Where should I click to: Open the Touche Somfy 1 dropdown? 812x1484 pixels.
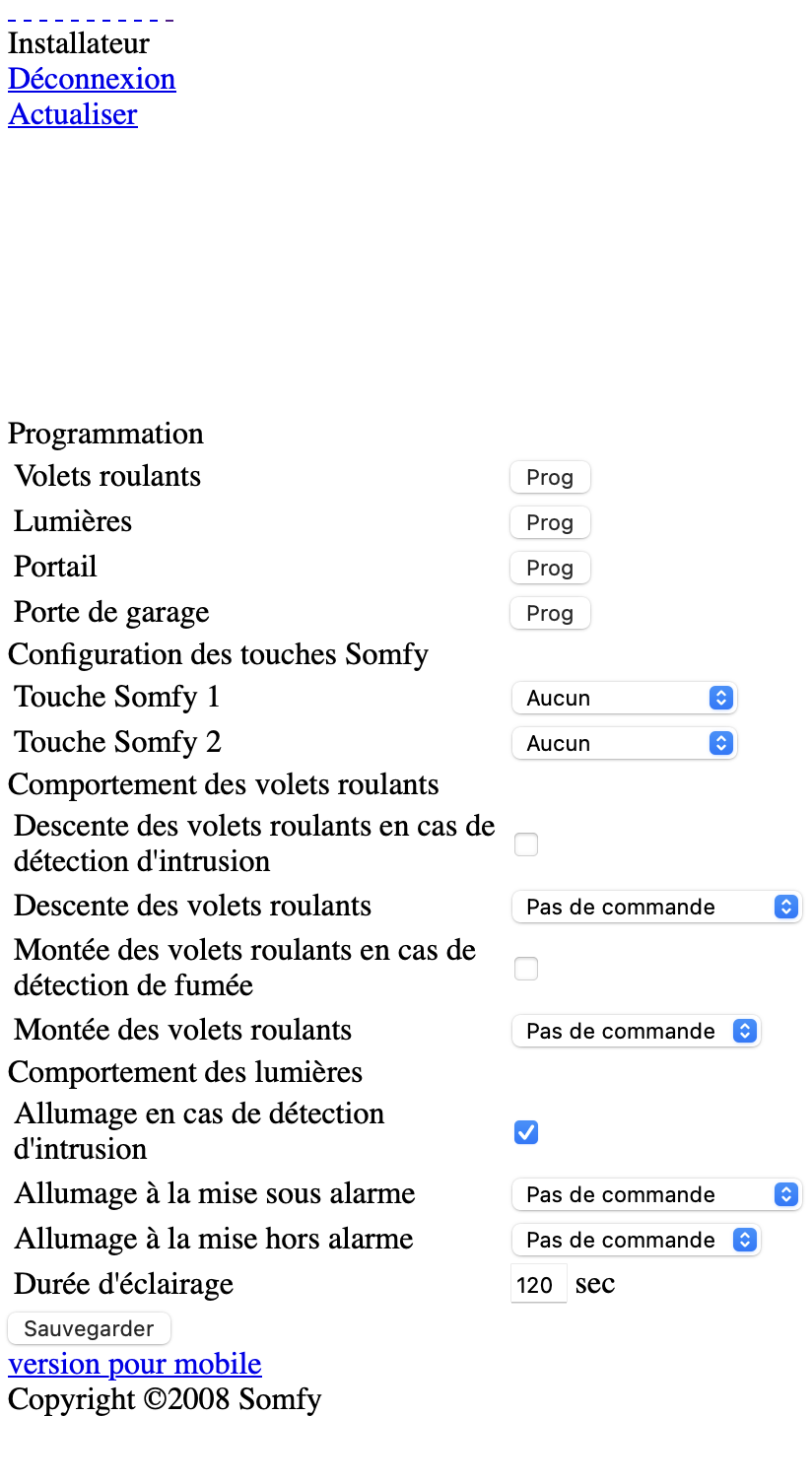pyautogui.click(x=624, y=698)
